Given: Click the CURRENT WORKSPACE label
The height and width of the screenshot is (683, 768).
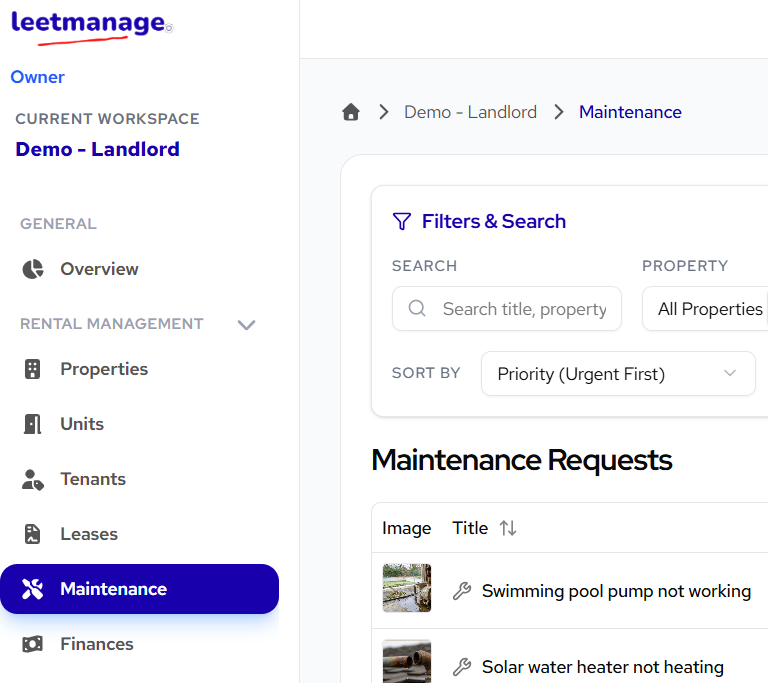Looking at the screenshot, I should pos(107,119).
